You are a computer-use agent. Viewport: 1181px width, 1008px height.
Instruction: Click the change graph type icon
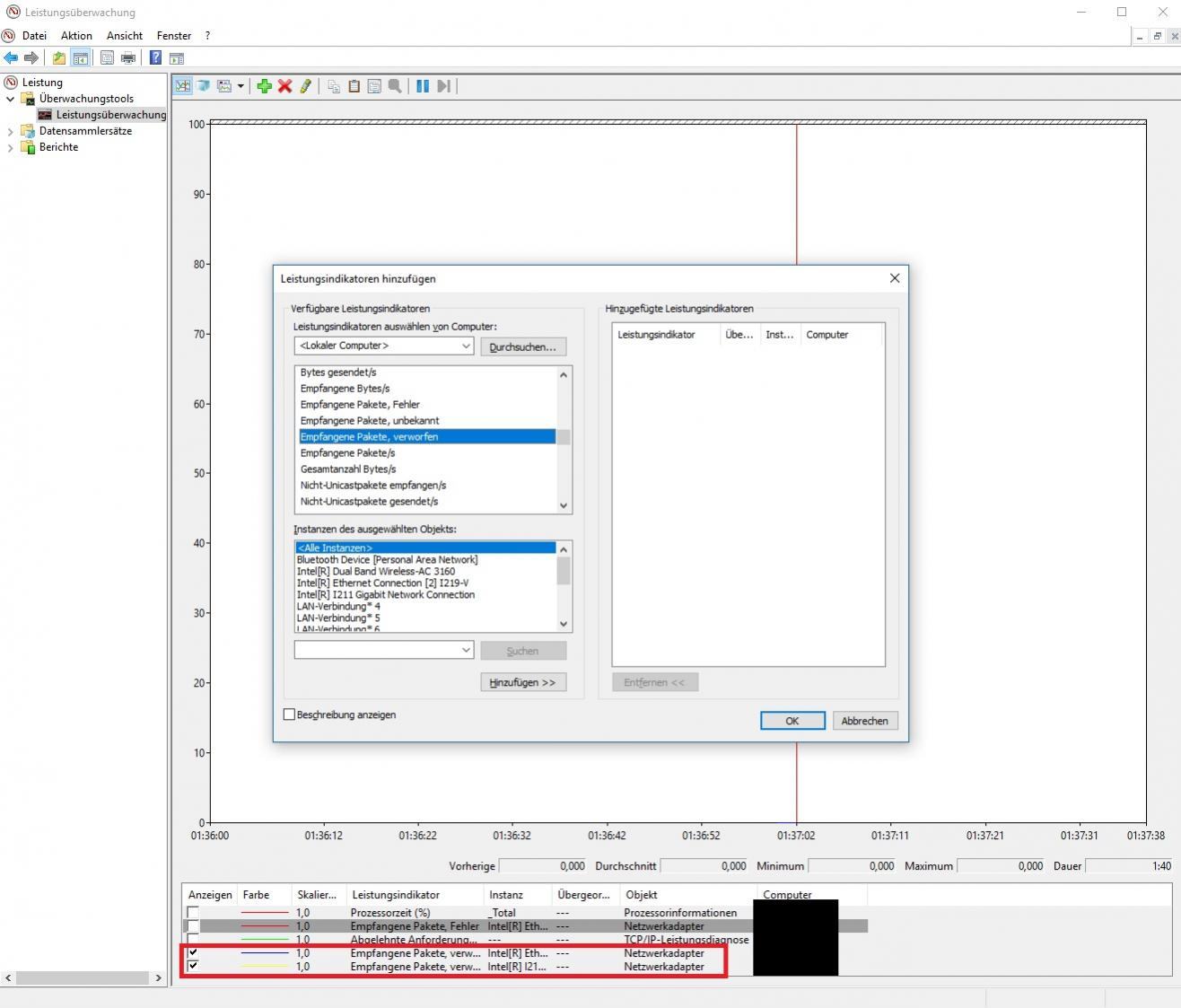point(224,86)
